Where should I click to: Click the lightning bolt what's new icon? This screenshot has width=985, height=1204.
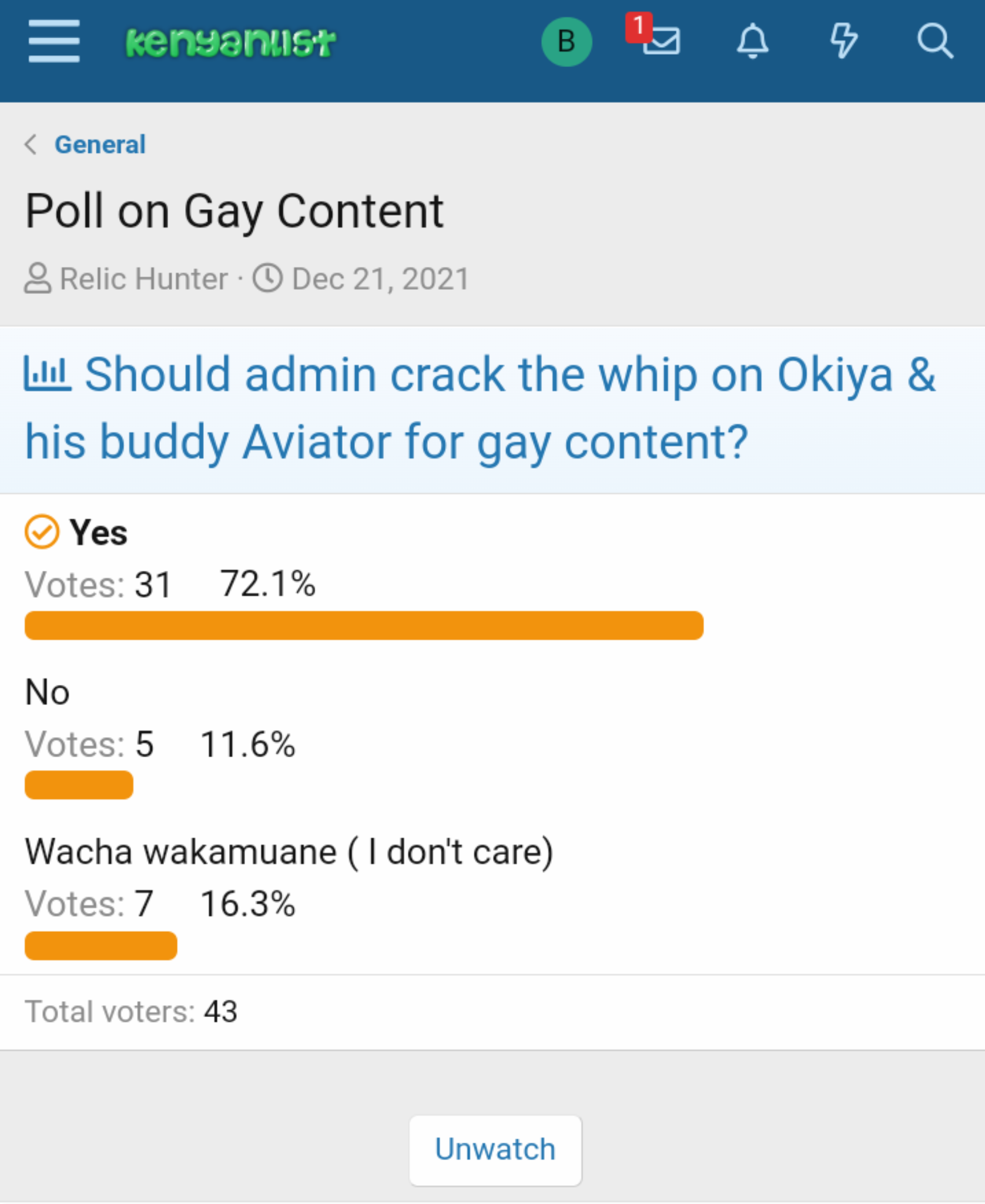(843, 41)
